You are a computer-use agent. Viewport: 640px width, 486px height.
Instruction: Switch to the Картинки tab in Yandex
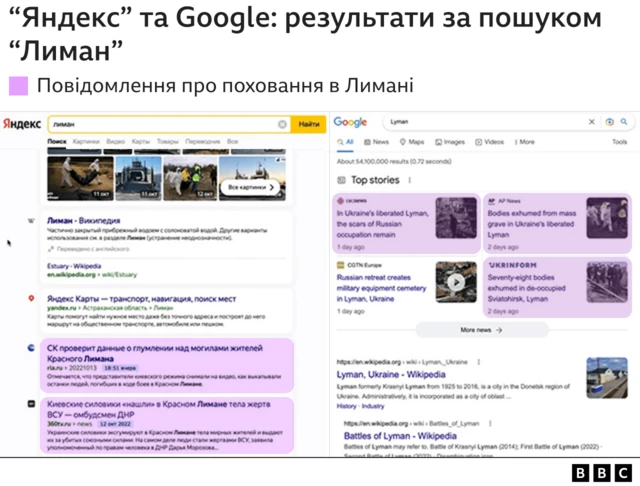(x=86, y=142)
